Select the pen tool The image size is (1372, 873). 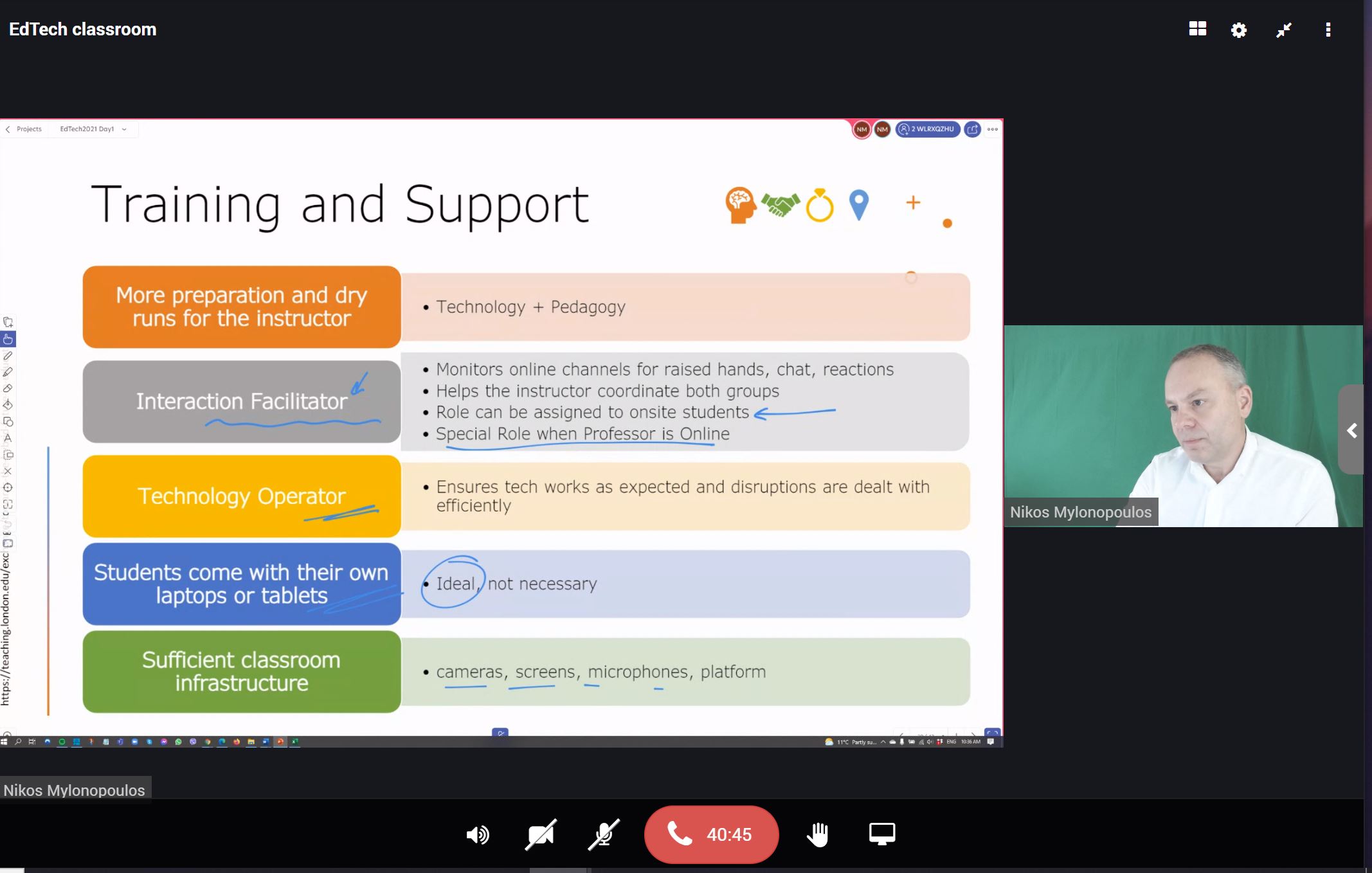pos(8,355)
